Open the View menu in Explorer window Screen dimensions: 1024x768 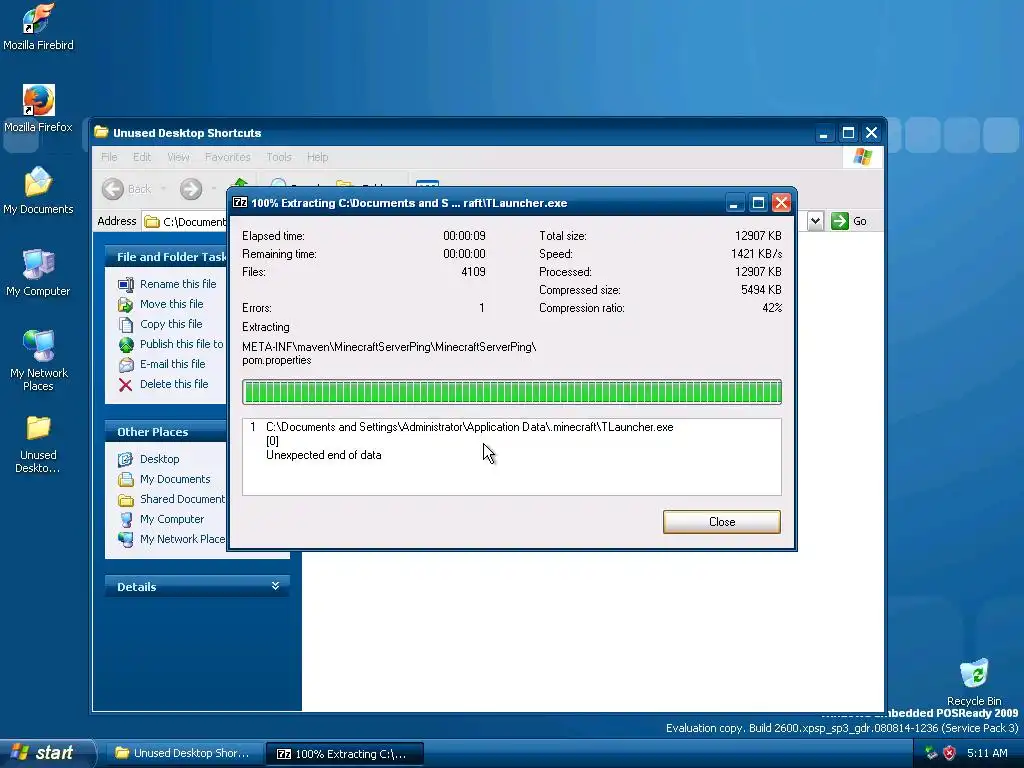[x=178, y=157]
